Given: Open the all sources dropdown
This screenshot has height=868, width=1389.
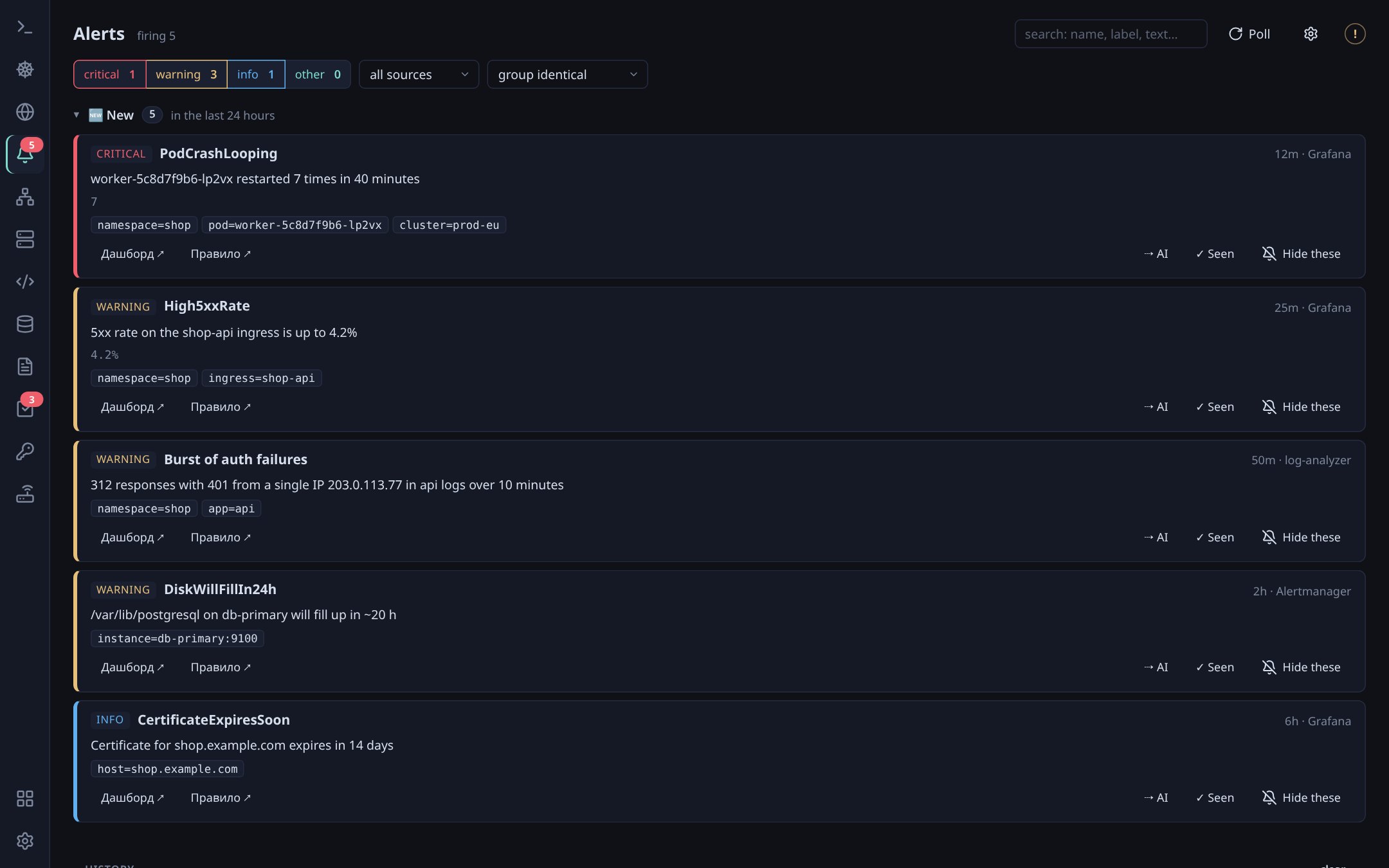Looking at the screenshot, I should (x=419, y=75).
